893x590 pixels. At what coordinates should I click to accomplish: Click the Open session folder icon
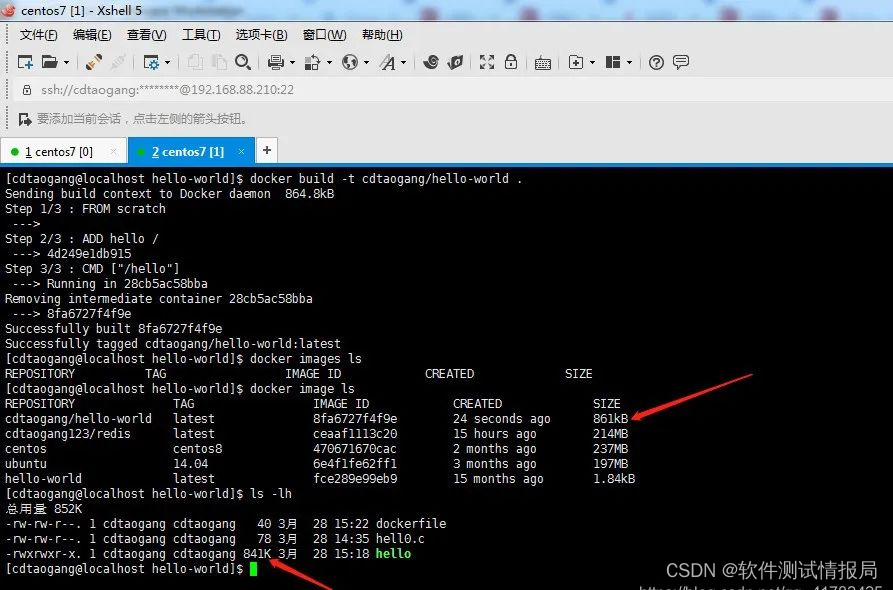(x=50, y=62)
